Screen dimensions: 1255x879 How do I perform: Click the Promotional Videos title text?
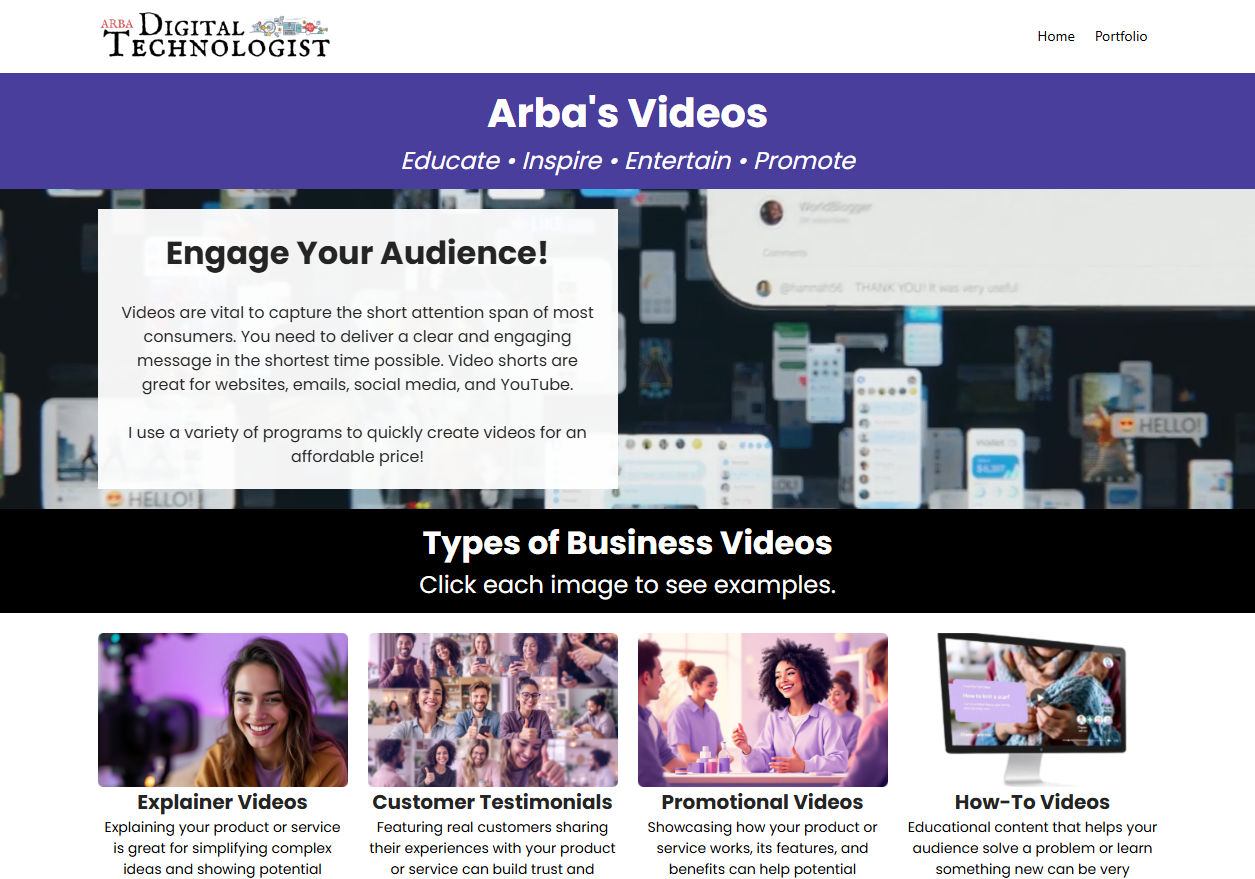coord(762,802)
